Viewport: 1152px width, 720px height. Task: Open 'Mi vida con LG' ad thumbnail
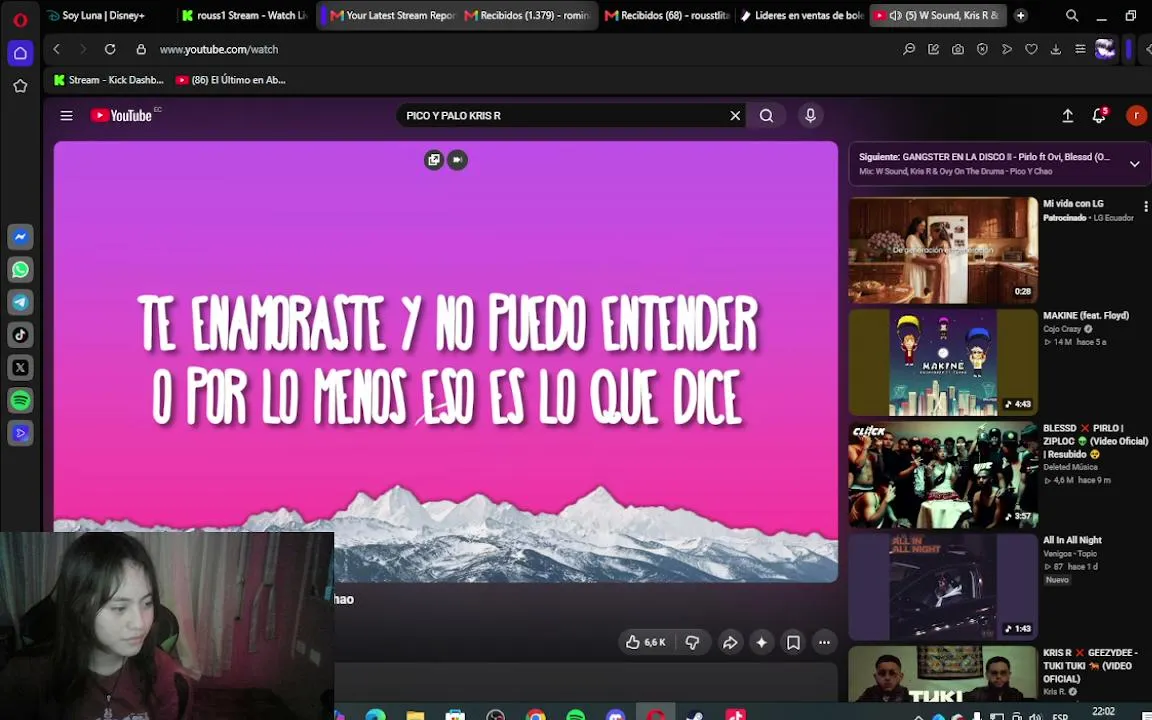(943, 250)
